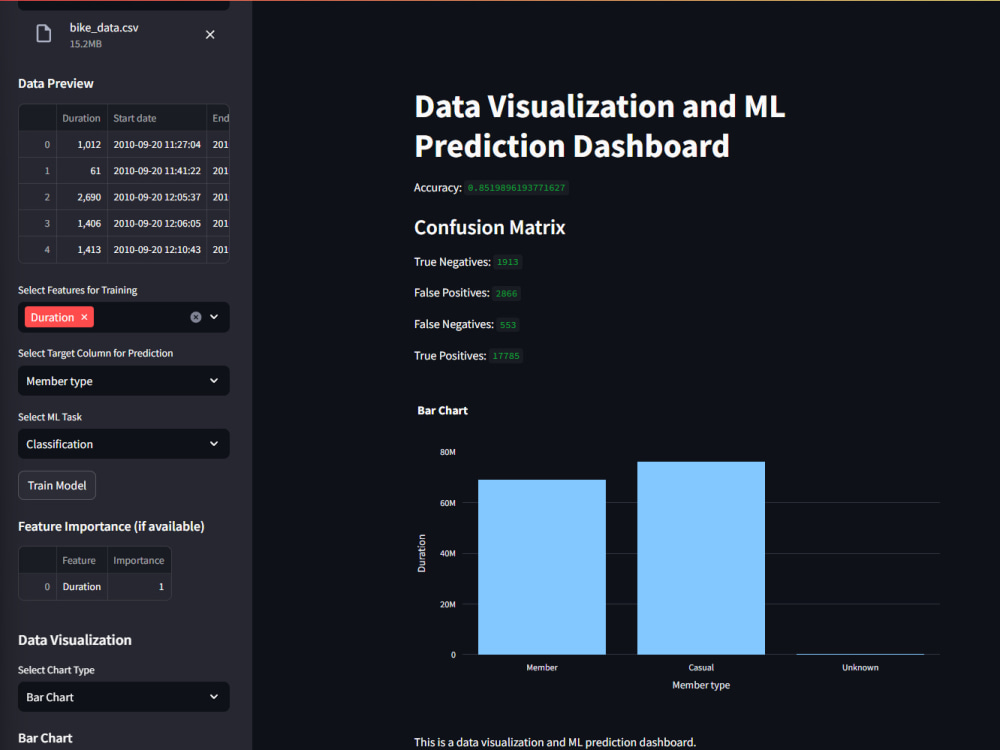Click the Start date column header
1000x750 pixels.
(157, 118)
